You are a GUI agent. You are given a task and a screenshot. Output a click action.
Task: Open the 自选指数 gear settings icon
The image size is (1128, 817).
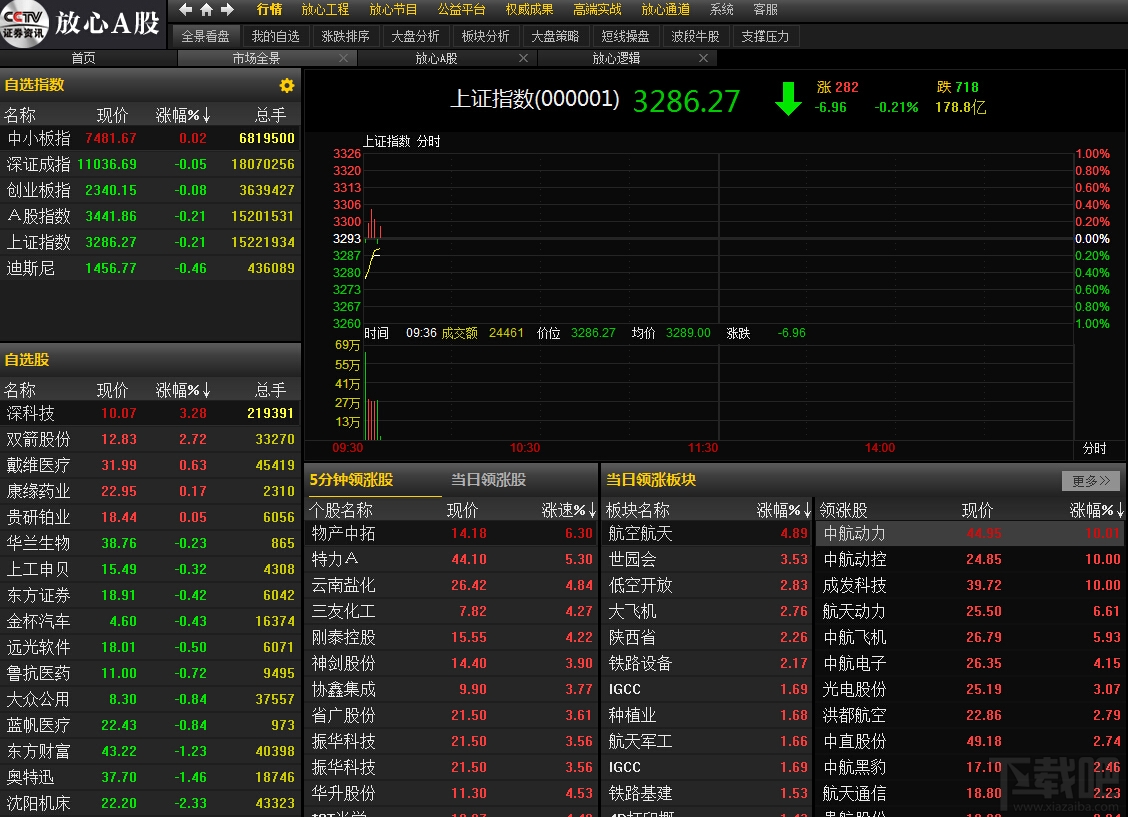pos(287,86)
